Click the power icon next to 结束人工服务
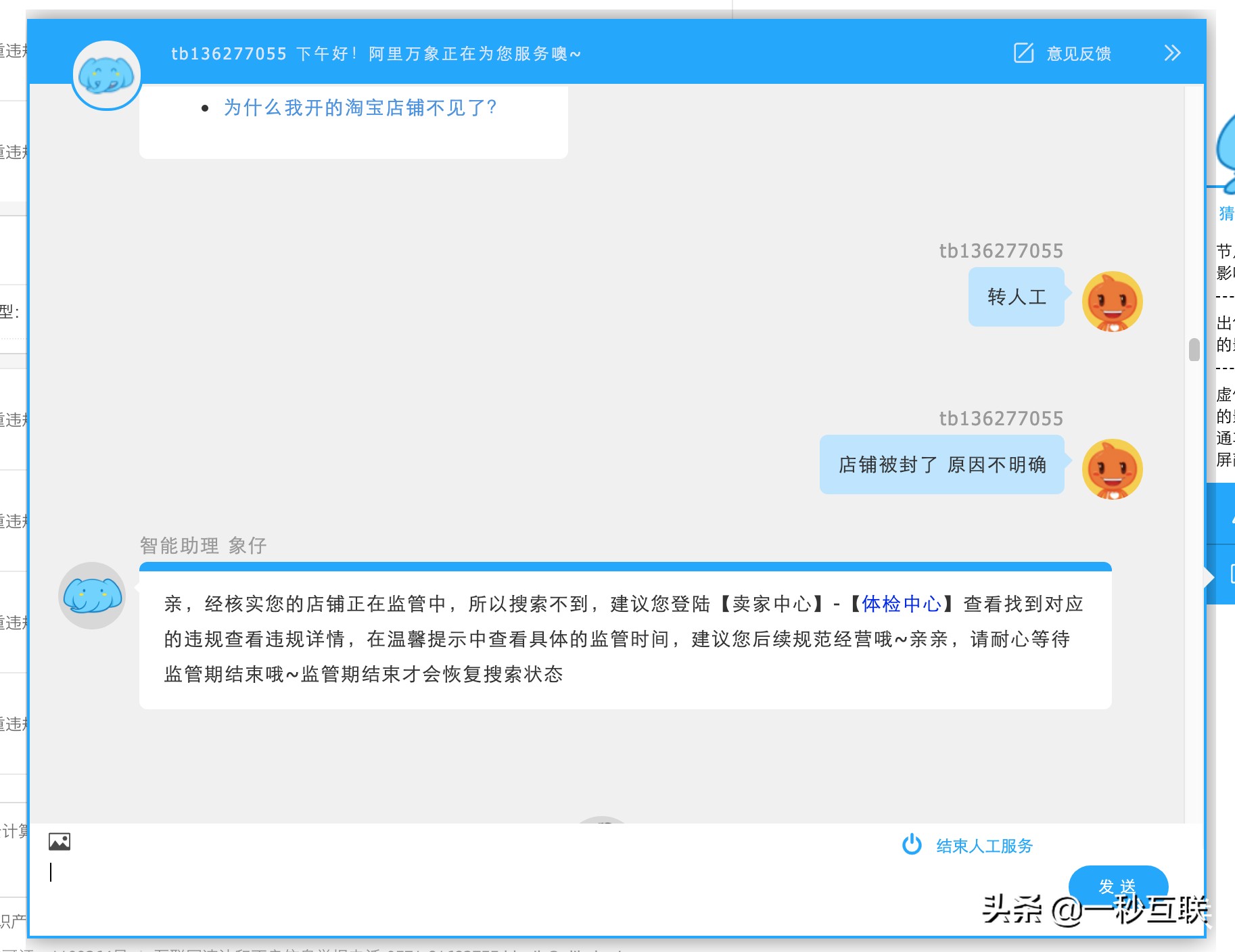 point(912,844)
